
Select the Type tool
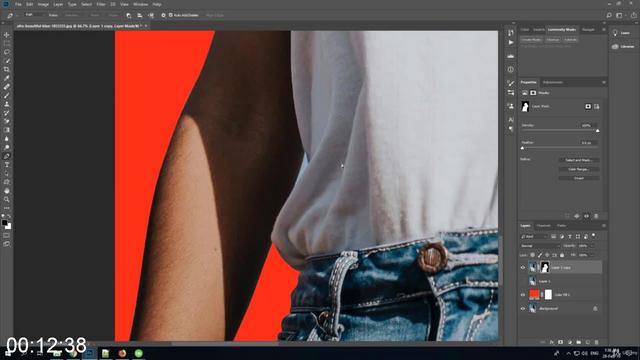7,165
